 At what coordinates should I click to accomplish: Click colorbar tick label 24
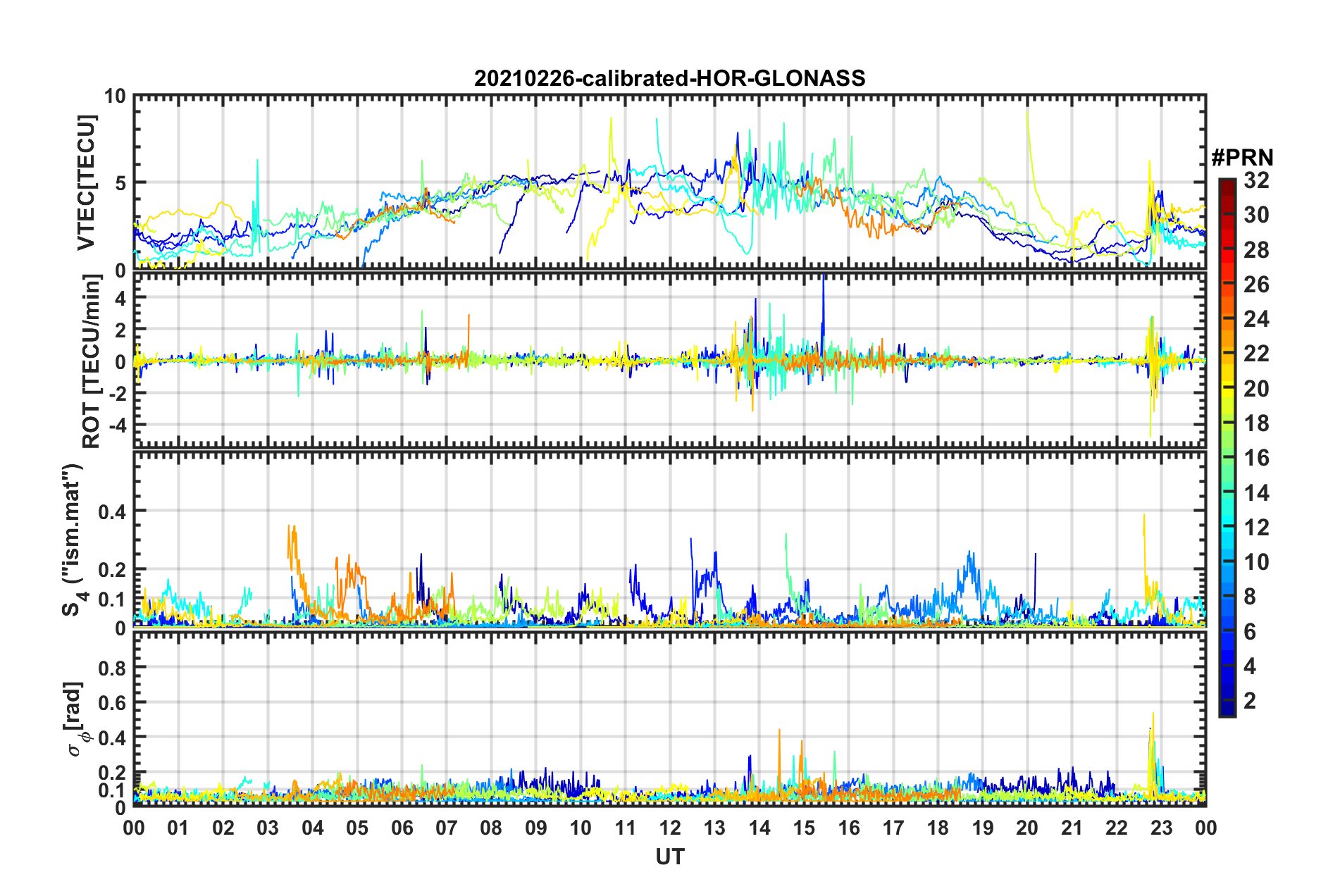pyautogui.click(x=1256, y=319)
